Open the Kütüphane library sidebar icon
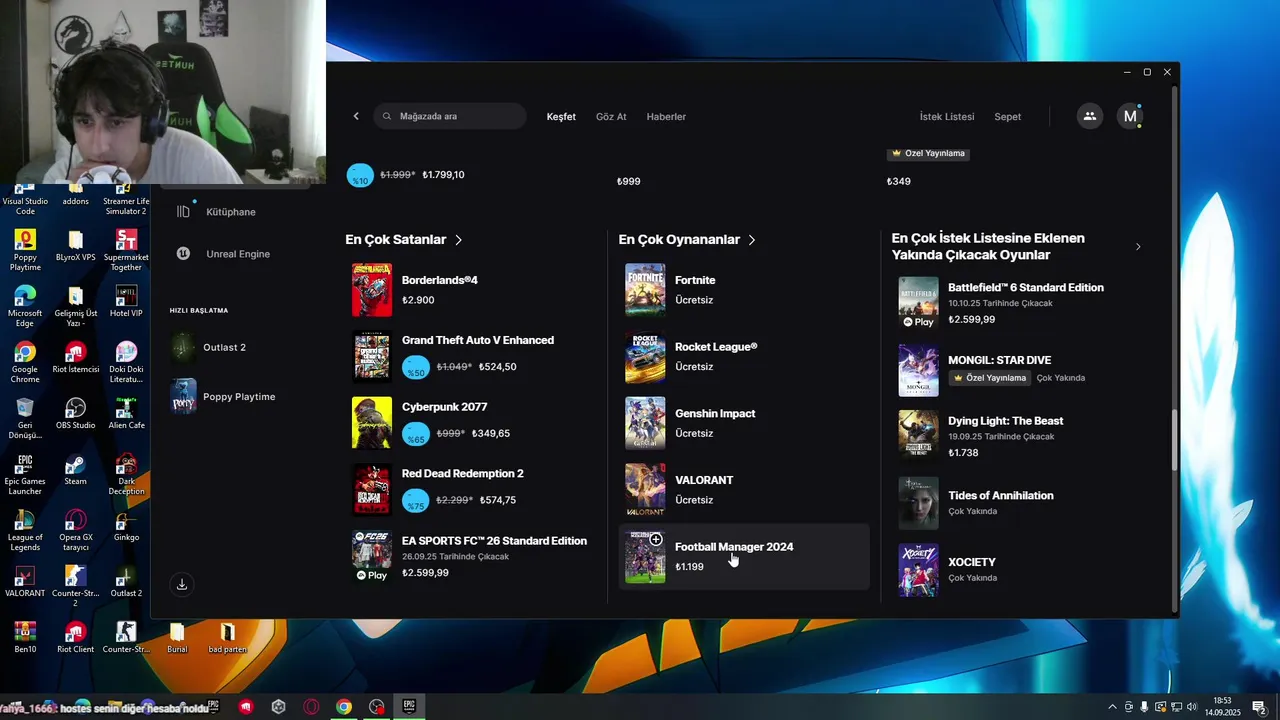 click(x=183, y=212)
